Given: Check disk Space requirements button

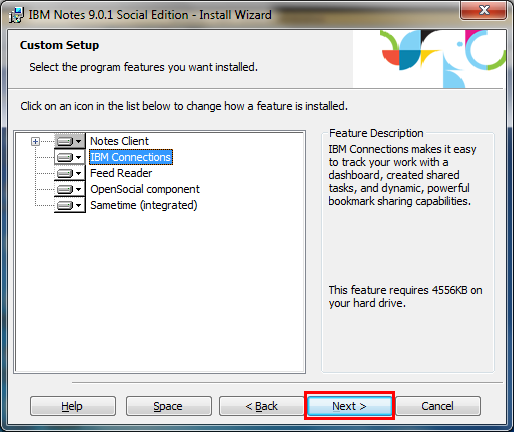Looking at the screenshot, I should [169, 406].
